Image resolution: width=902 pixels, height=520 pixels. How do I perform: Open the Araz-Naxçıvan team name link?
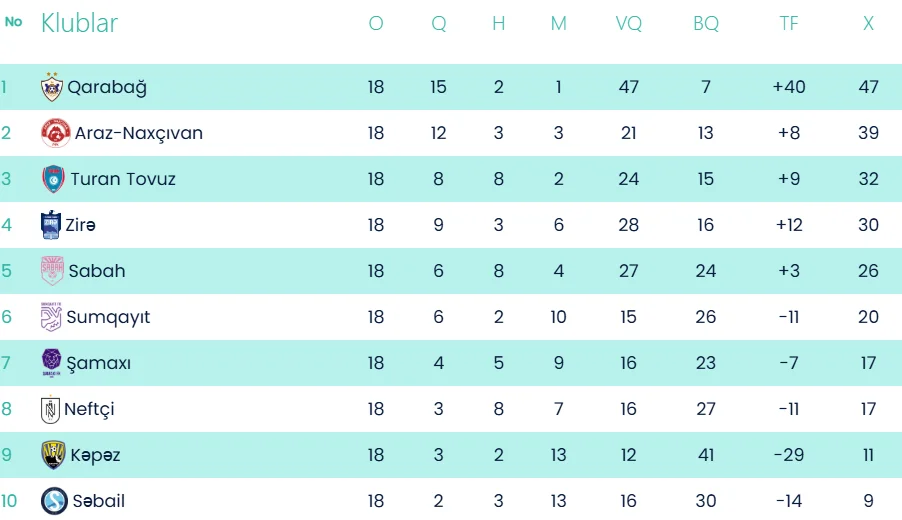(139, 133)
